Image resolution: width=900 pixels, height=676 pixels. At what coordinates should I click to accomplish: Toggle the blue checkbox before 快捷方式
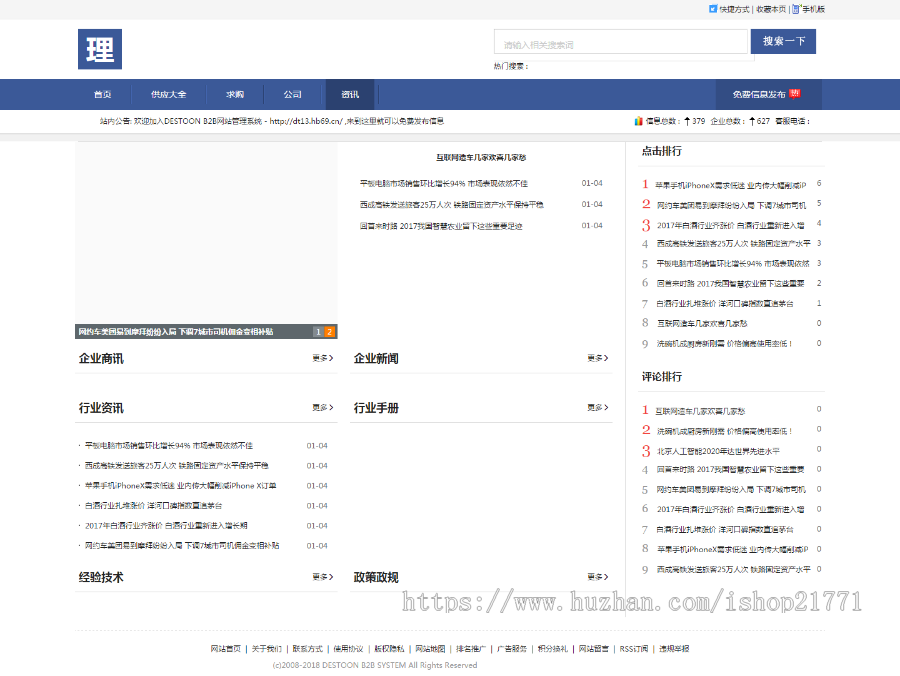click(713, 9)
